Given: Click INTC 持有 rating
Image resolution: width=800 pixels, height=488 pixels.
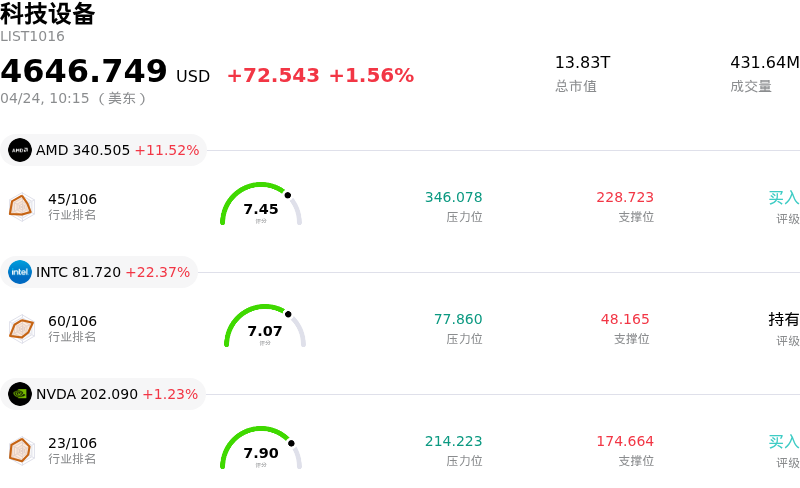Looking at the screenshot, I should [x=784, y=320].
